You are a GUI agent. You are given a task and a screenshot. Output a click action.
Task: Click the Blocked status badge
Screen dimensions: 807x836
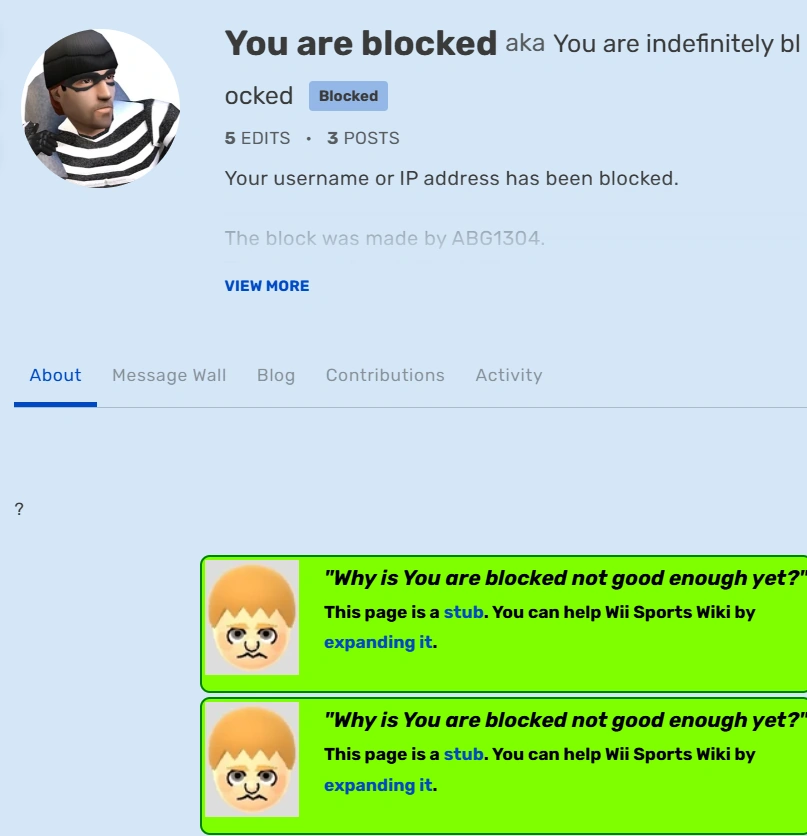point(348,96)
